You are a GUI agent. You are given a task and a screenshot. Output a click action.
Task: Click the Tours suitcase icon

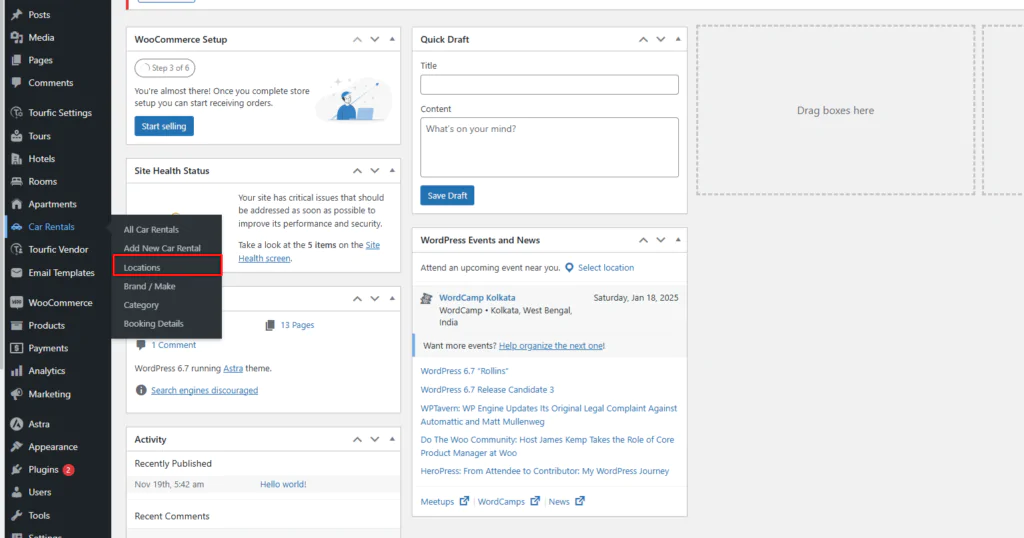[17, 136]
